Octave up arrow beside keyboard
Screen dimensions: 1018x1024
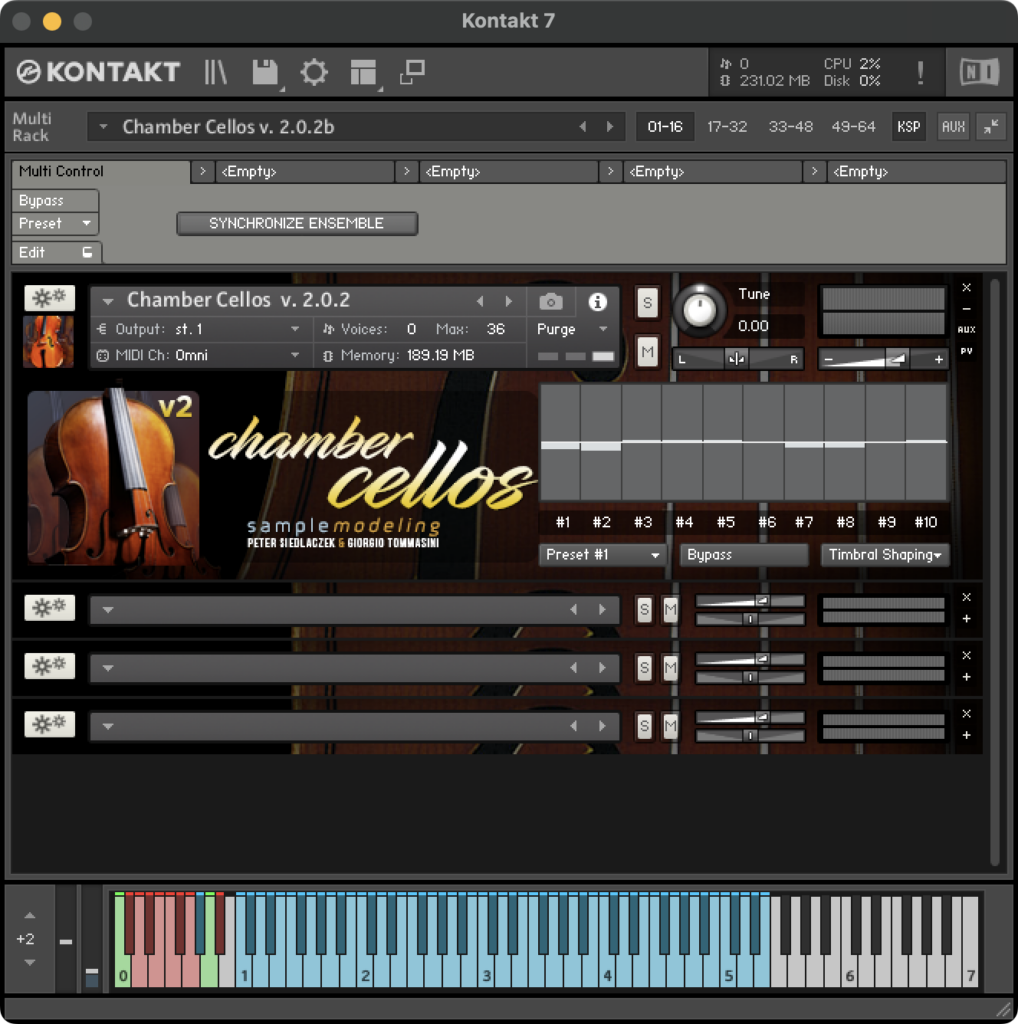[29, 915]
